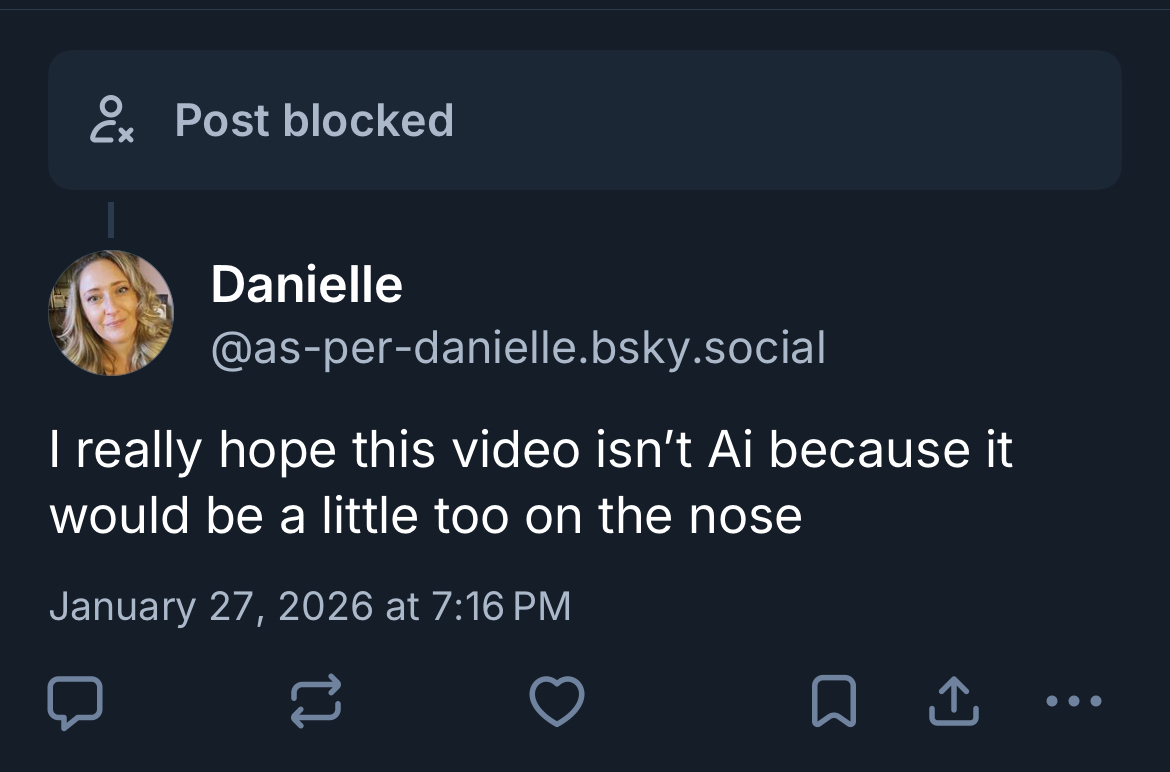Click the date January 27, 2026

pos(210,607)
